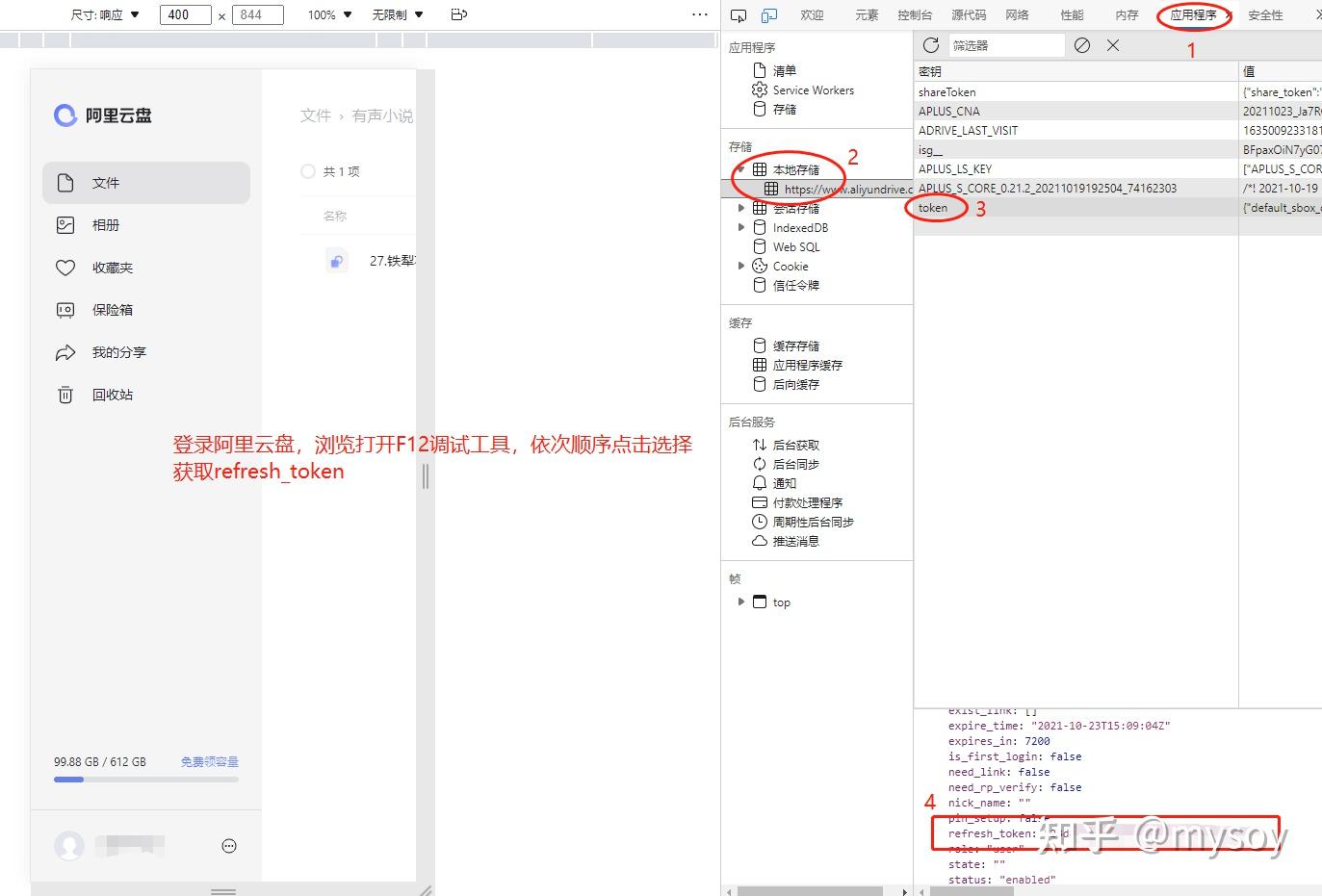
Task: Select the 信任令牌 item
Action: (x=795, y=285)
